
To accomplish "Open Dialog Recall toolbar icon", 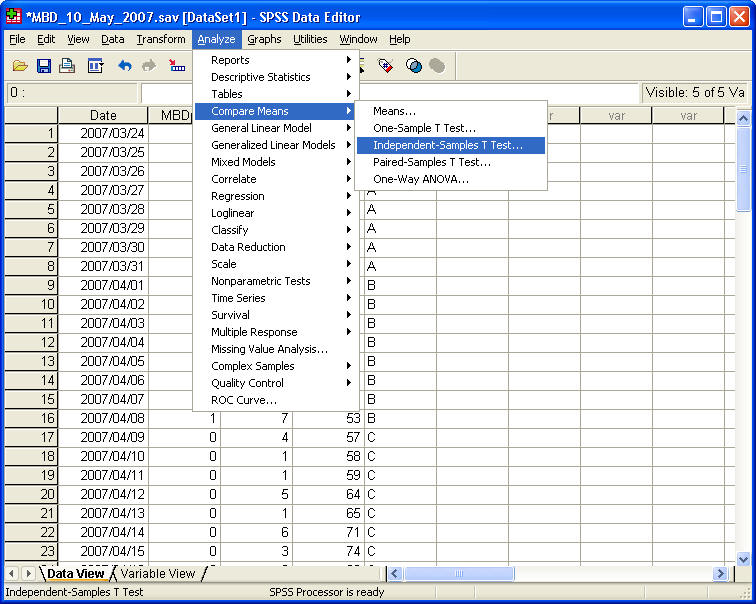I will [95, 66].
